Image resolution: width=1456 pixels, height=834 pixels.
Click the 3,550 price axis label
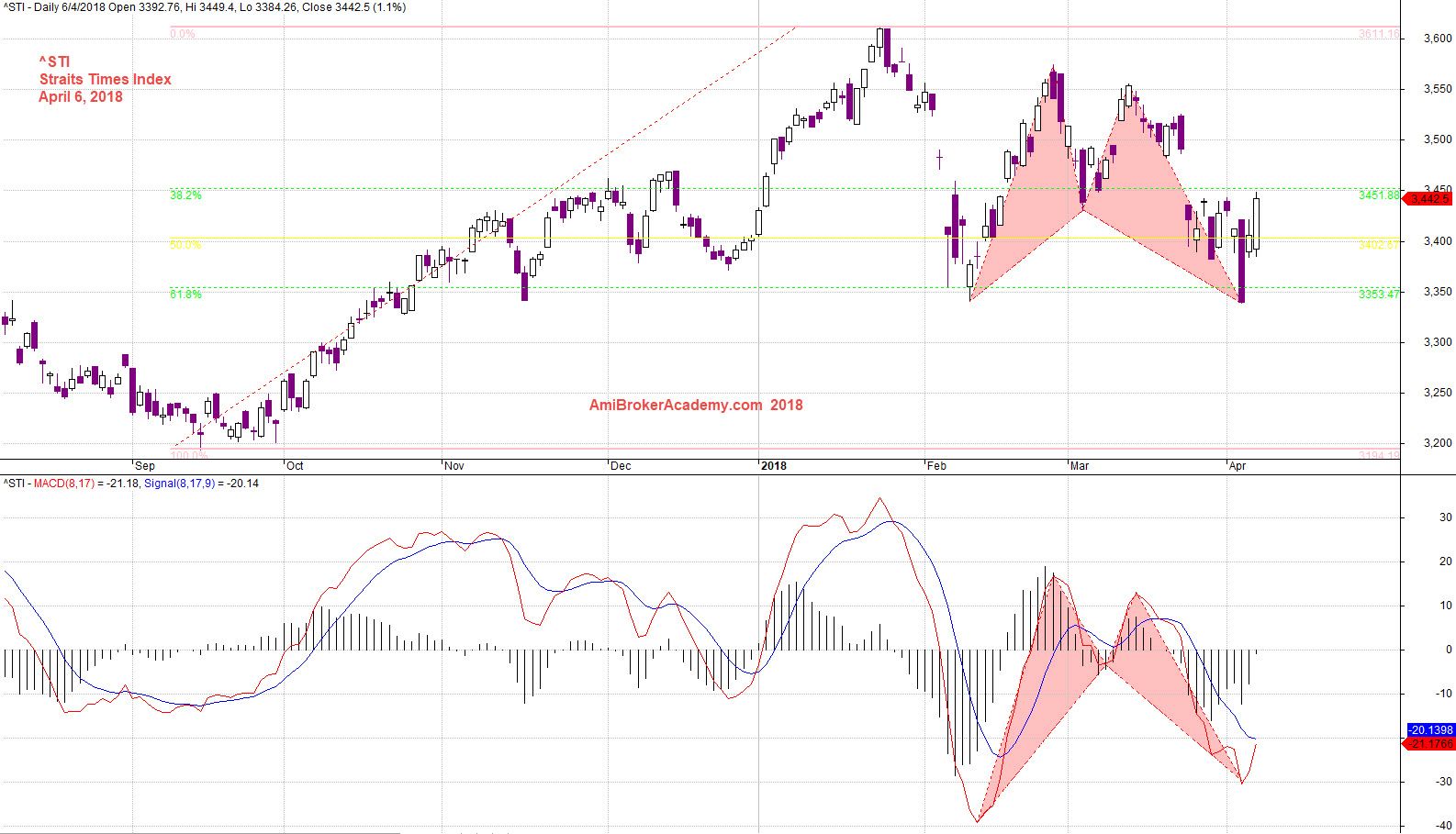1438,89
